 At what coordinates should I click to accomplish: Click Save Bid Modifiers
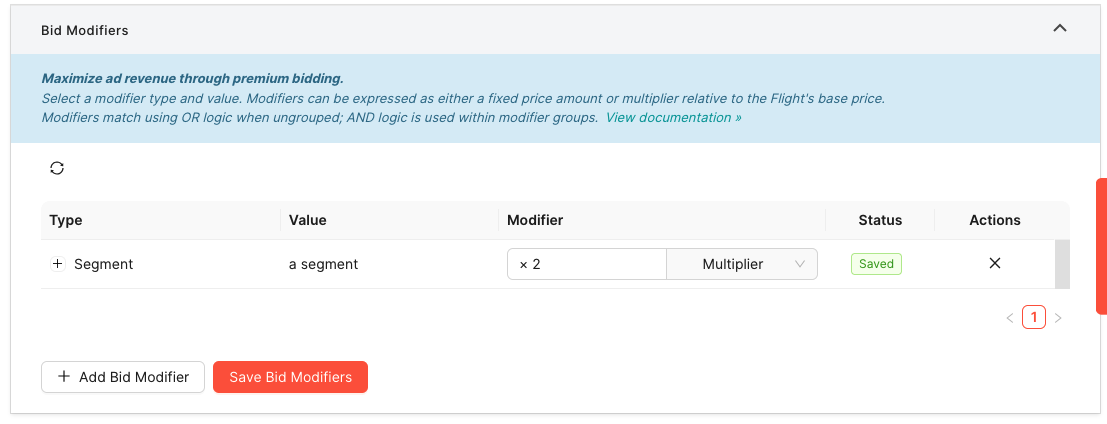click(290, 377)
